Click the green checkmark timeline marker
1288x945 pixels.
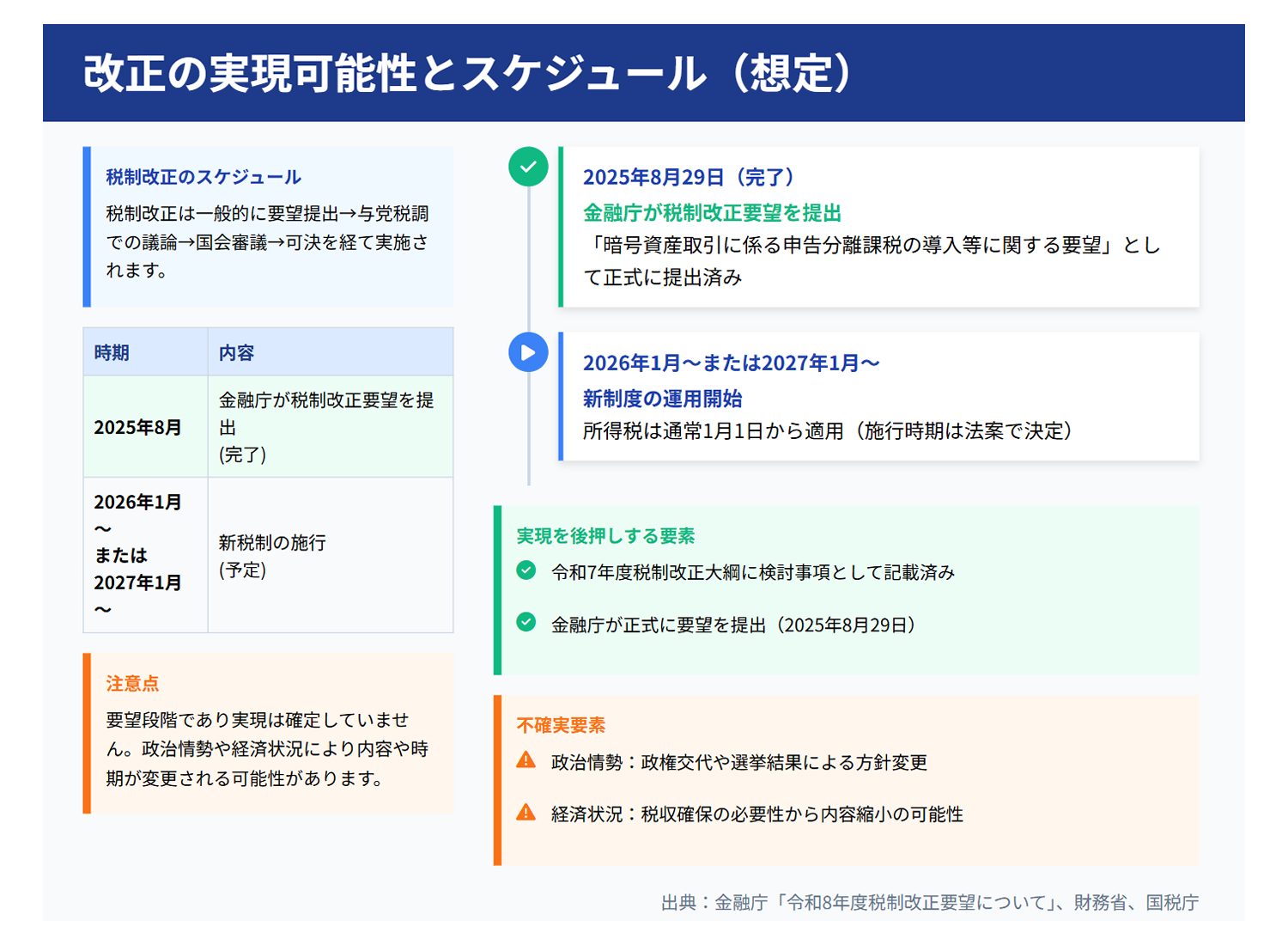coord(528,167)
